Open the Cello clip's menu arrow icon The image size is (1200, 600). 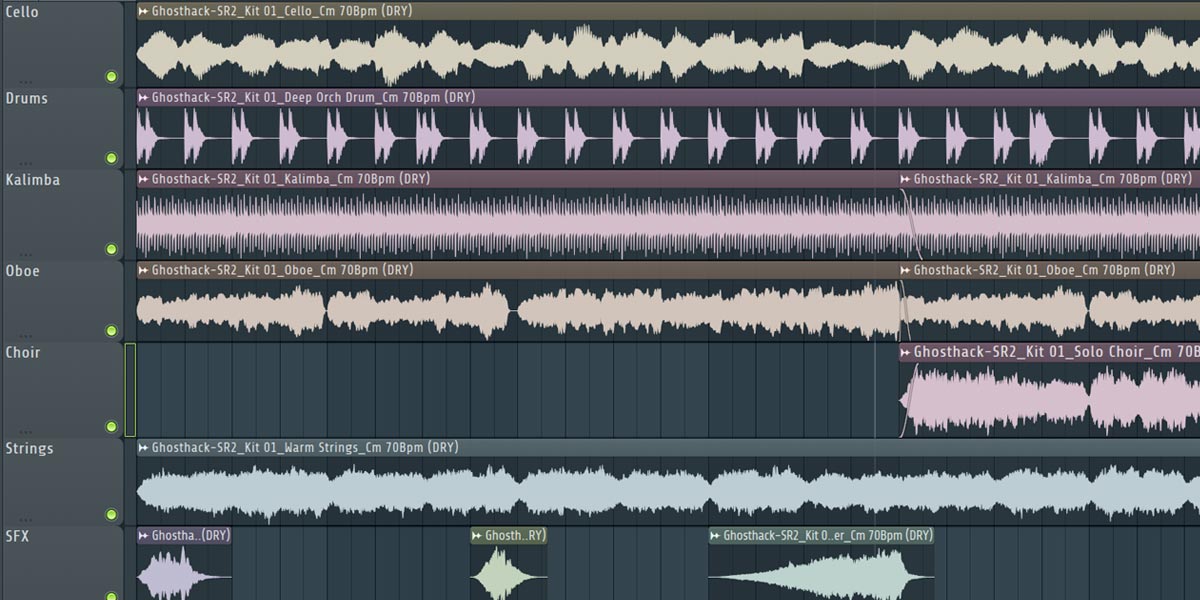[144, 11]
